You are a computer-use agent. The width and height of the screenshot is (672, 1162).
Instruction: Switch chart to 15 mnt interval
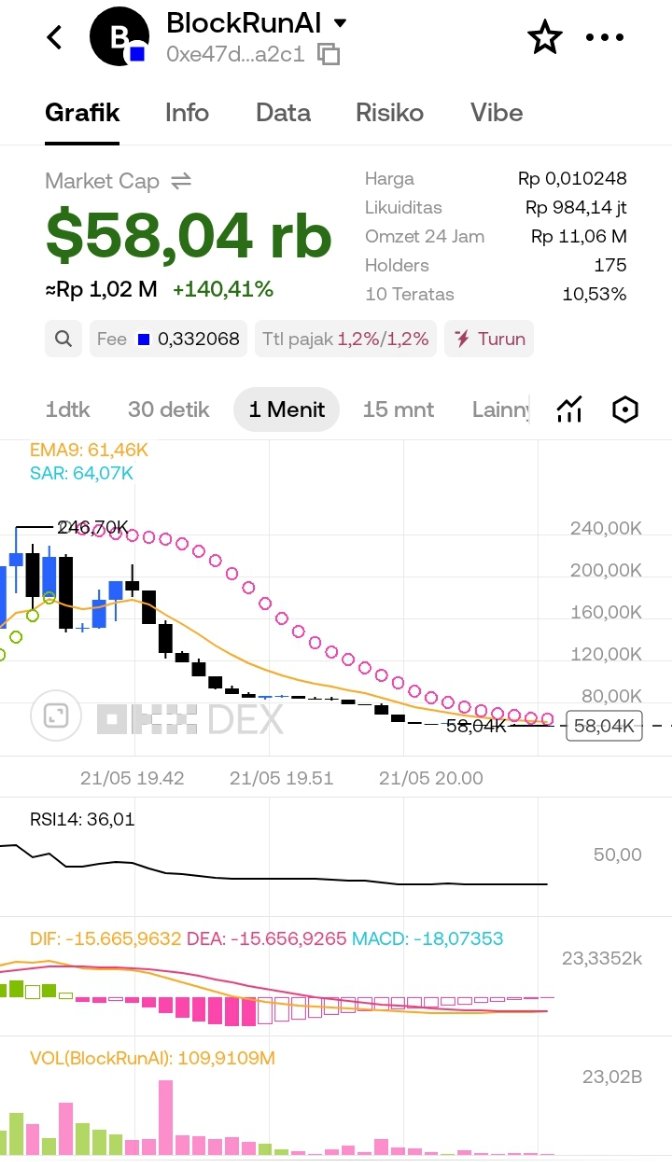click(399, 409)
